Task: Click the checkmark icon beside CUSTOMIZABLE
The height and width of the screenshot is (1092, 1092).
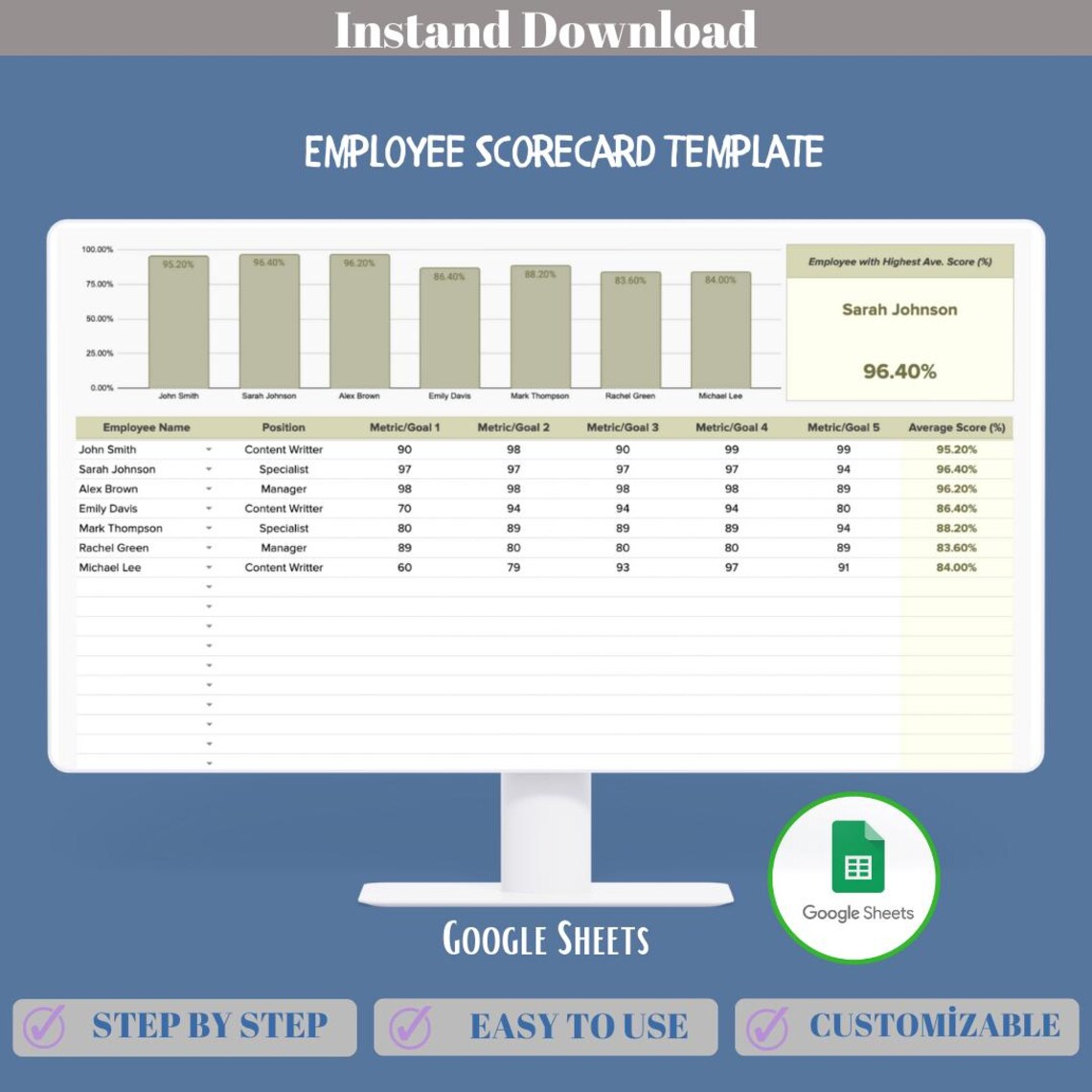Action: coord(766,1026)
